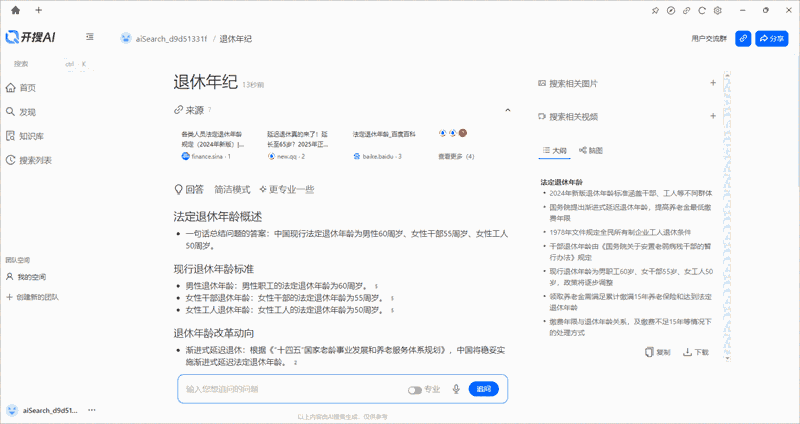Click the follow-up question input field
800x424 pixels.
point(293,389)
